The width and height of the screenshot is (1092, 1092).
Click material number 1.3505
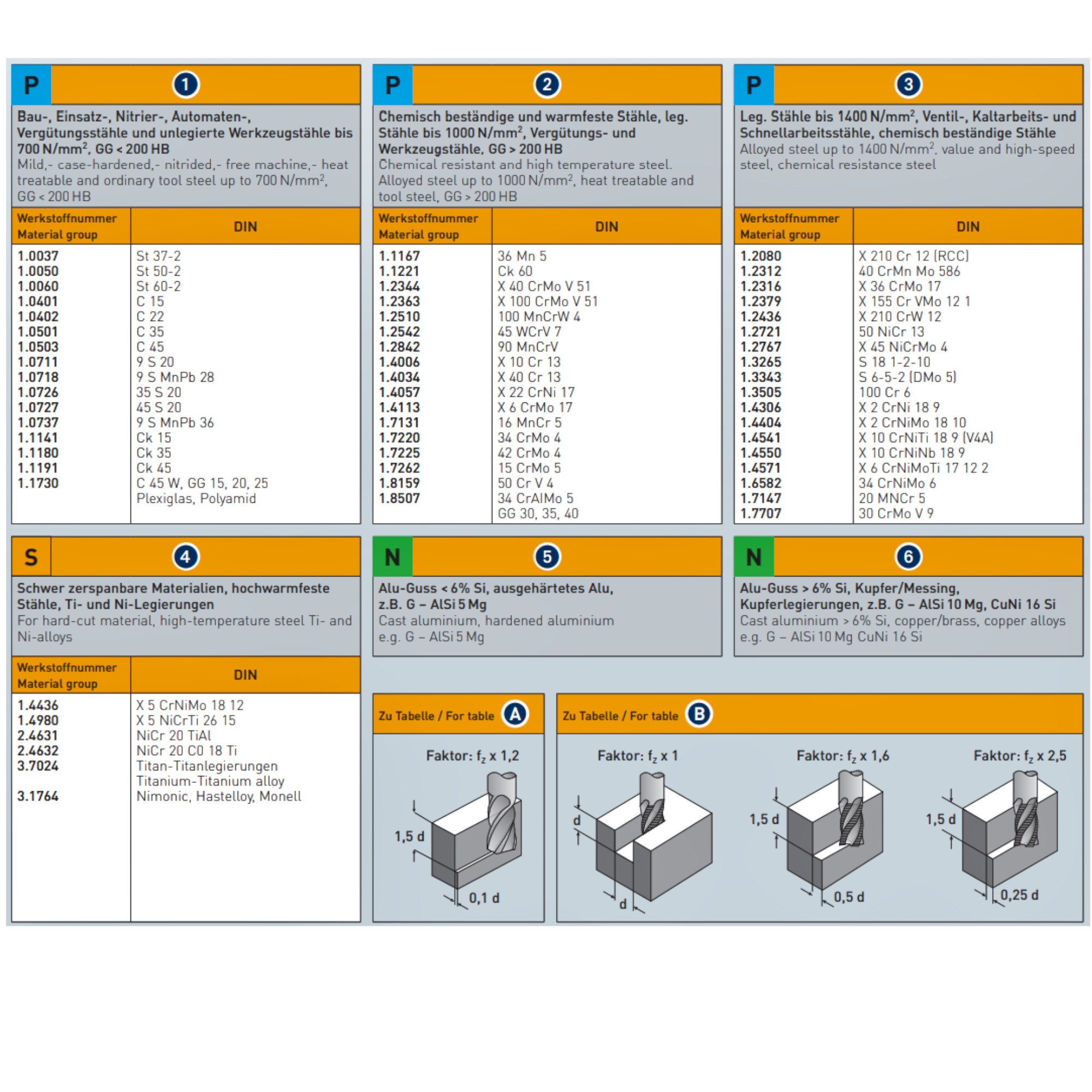[761, 392]
